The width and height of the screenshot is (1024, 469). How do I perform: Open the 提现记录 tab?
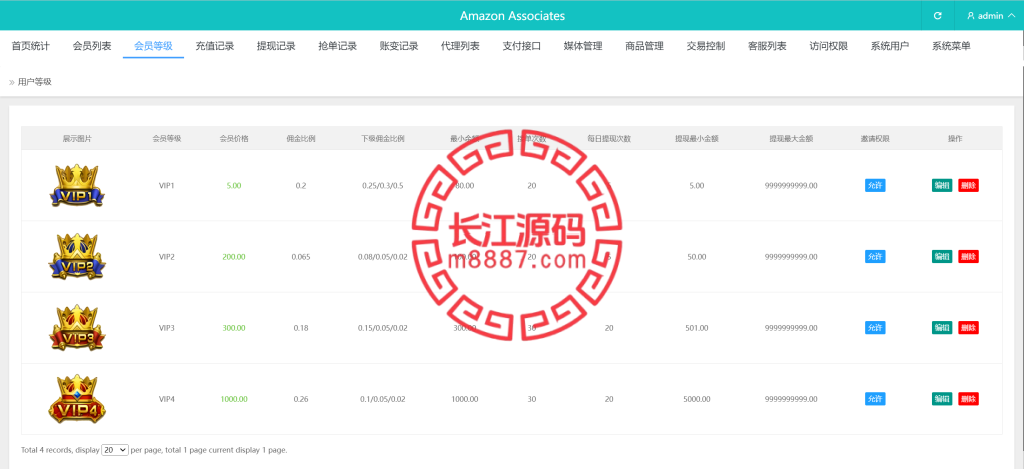pyautogui.click(x=276, y=46)
